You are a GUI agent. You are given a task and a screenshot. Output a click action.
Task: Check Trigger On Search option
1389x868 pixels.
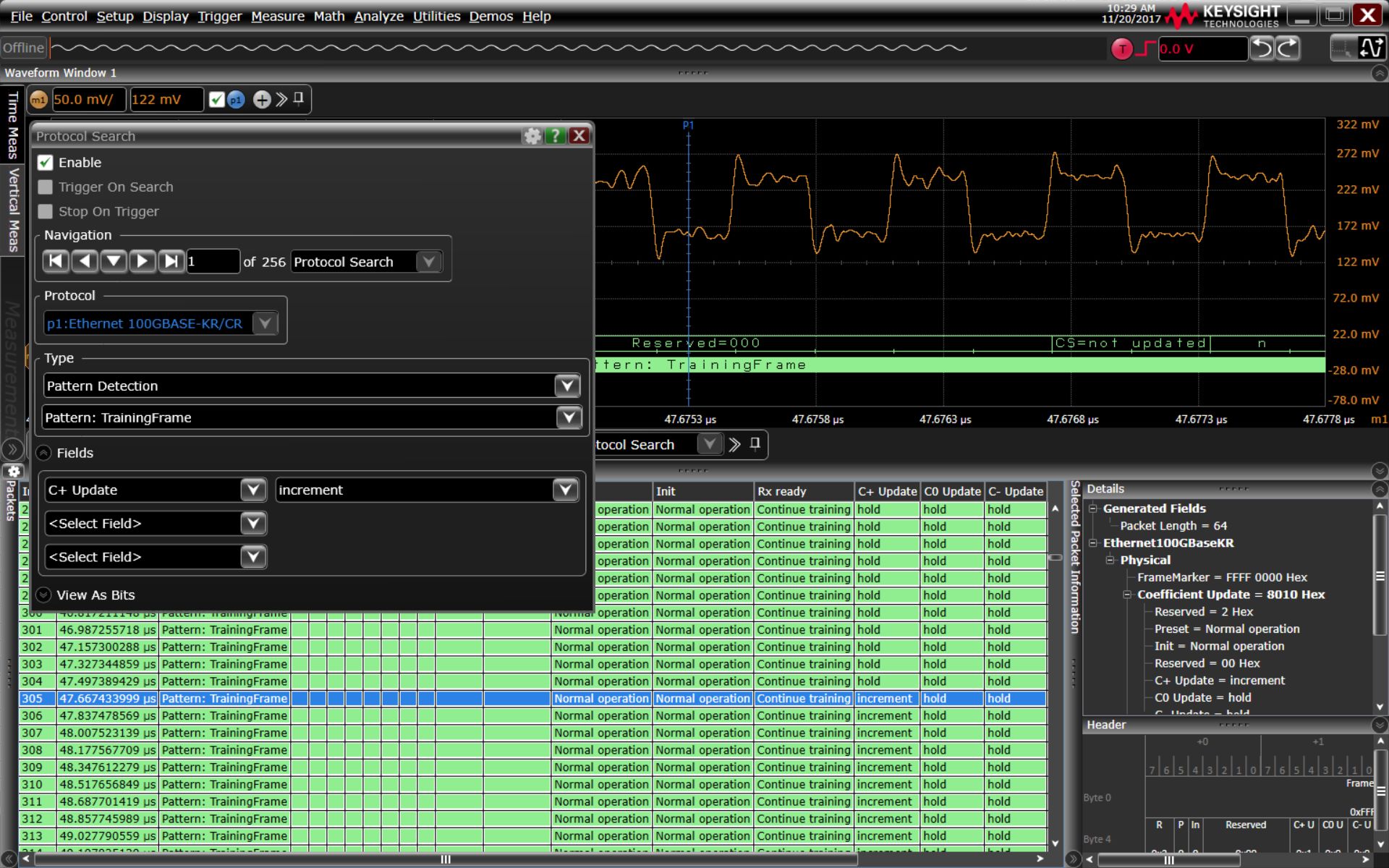pyautogui.click(x=46, y=187)
